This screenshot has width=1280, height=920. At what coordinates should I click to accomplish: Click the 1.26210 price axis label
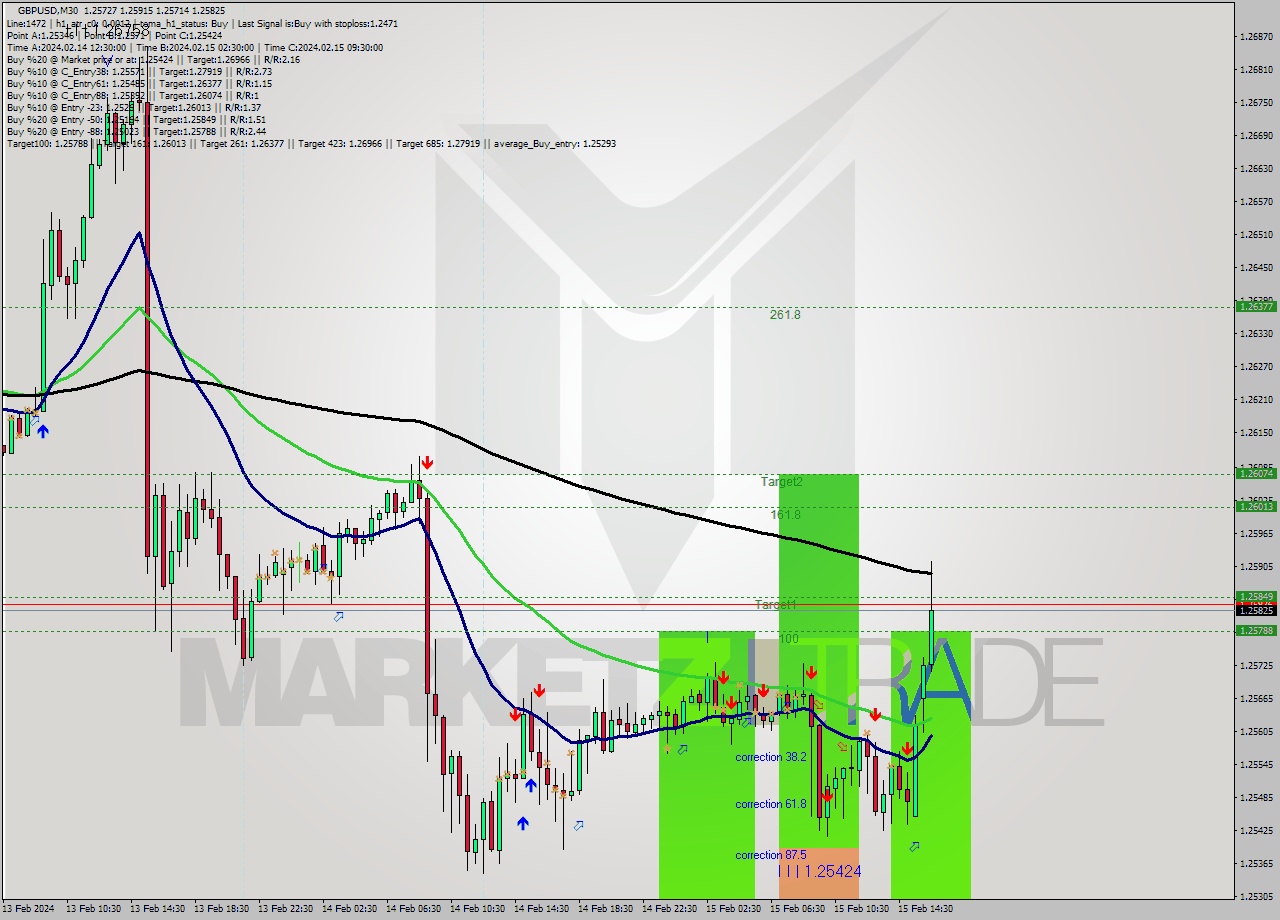click(1256, 399)
